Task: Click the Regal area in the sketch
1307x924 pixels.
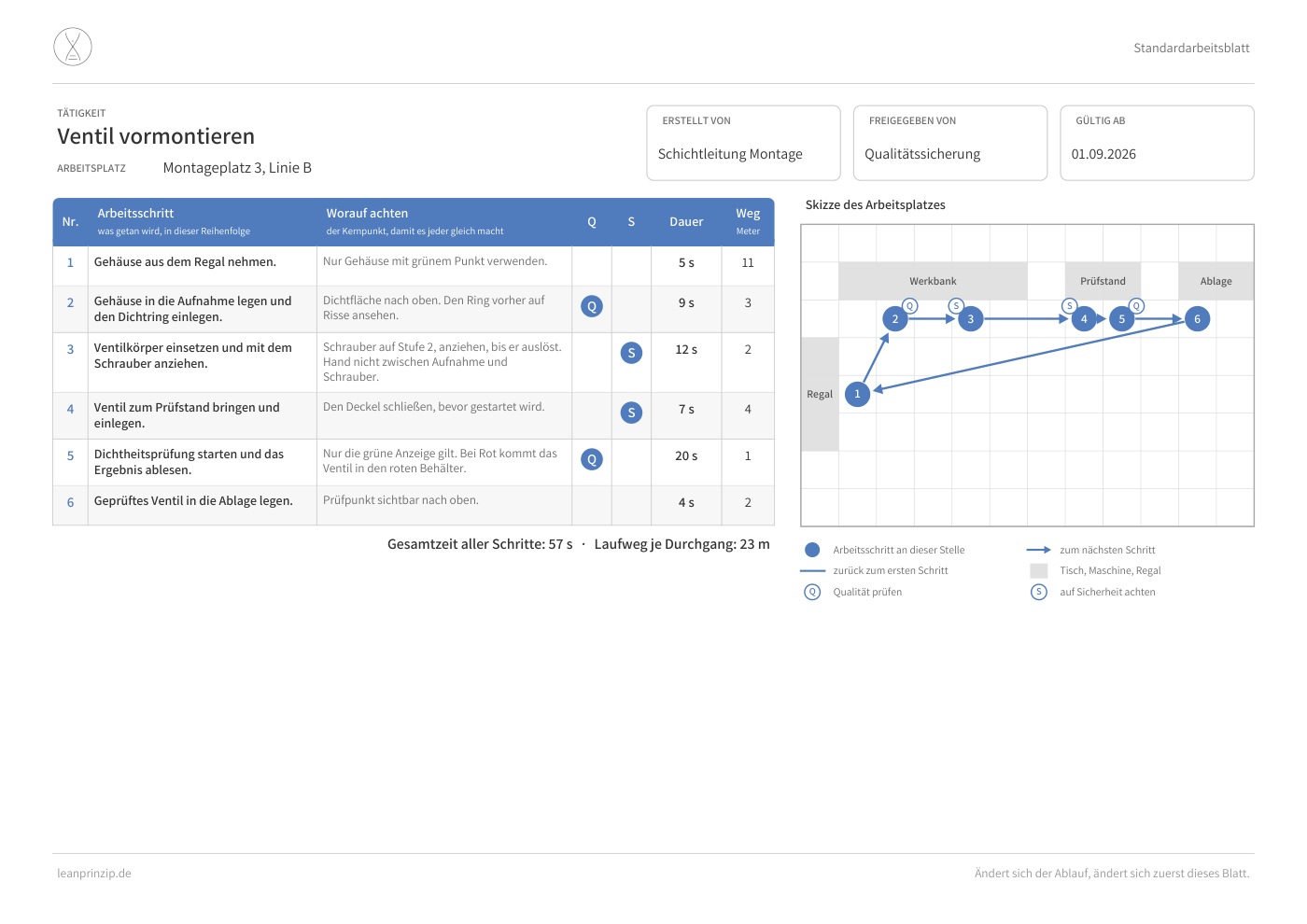Action: 820,394
